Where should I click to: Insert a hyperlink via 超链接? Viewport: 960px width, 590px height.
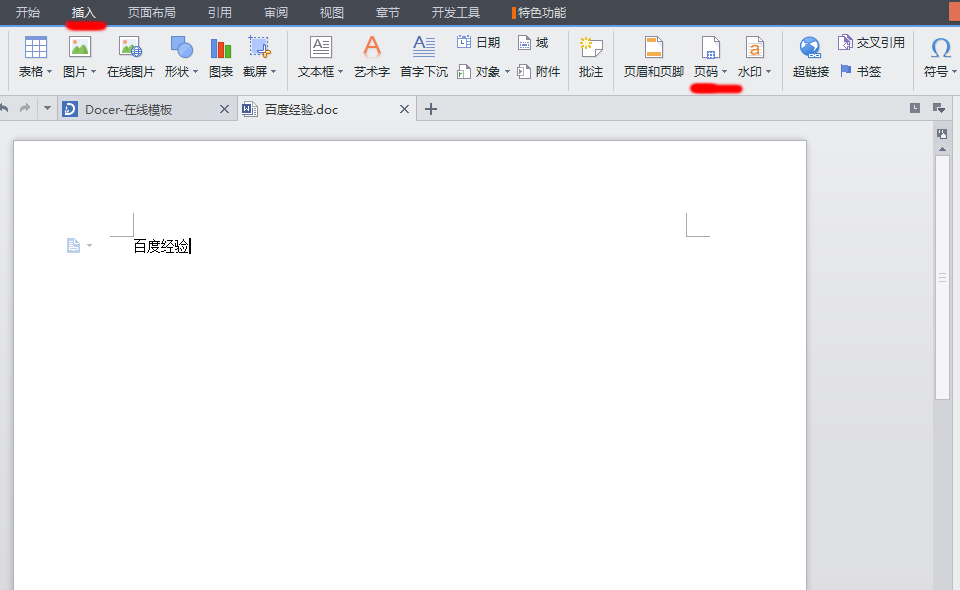click(x=810, y=48)
